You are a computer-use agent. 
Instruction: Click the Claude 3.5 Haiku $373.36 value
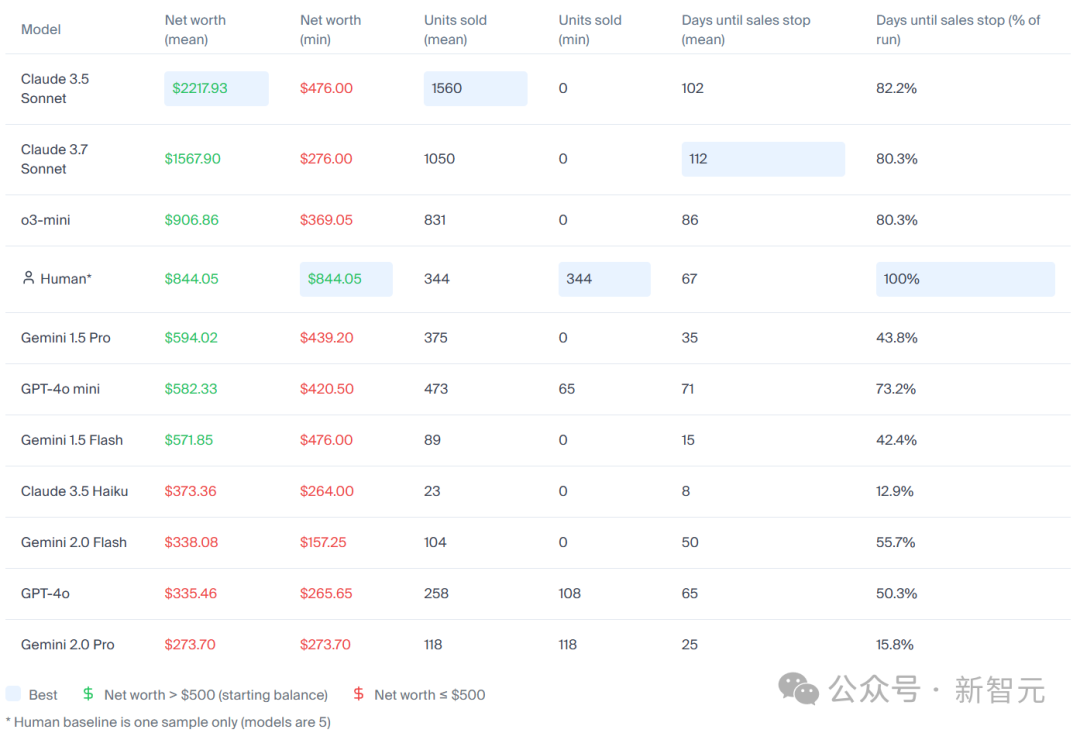(190, 491)
